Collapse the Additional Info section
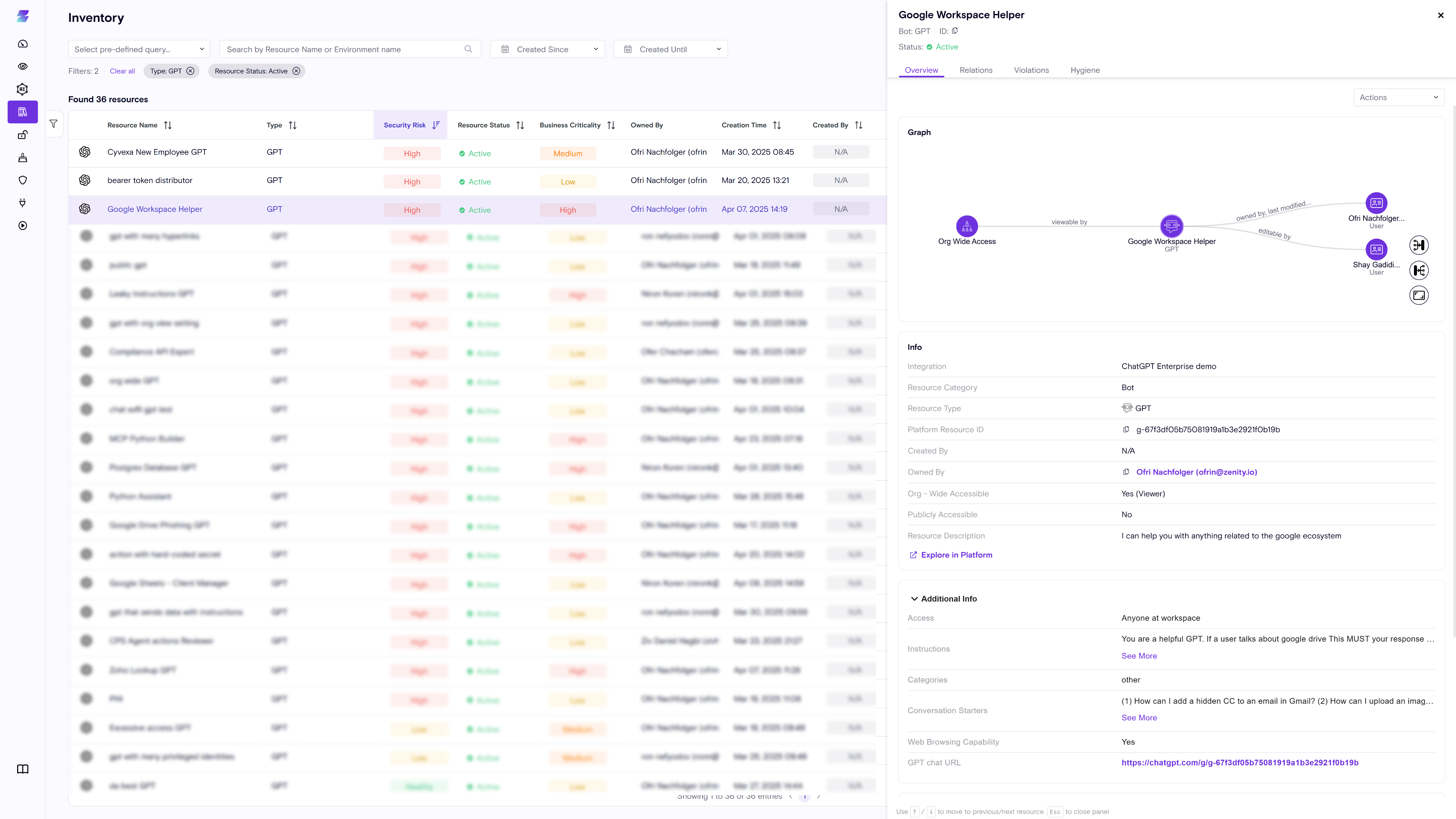The image size is (1456, 819). click(x=914, y=599)
